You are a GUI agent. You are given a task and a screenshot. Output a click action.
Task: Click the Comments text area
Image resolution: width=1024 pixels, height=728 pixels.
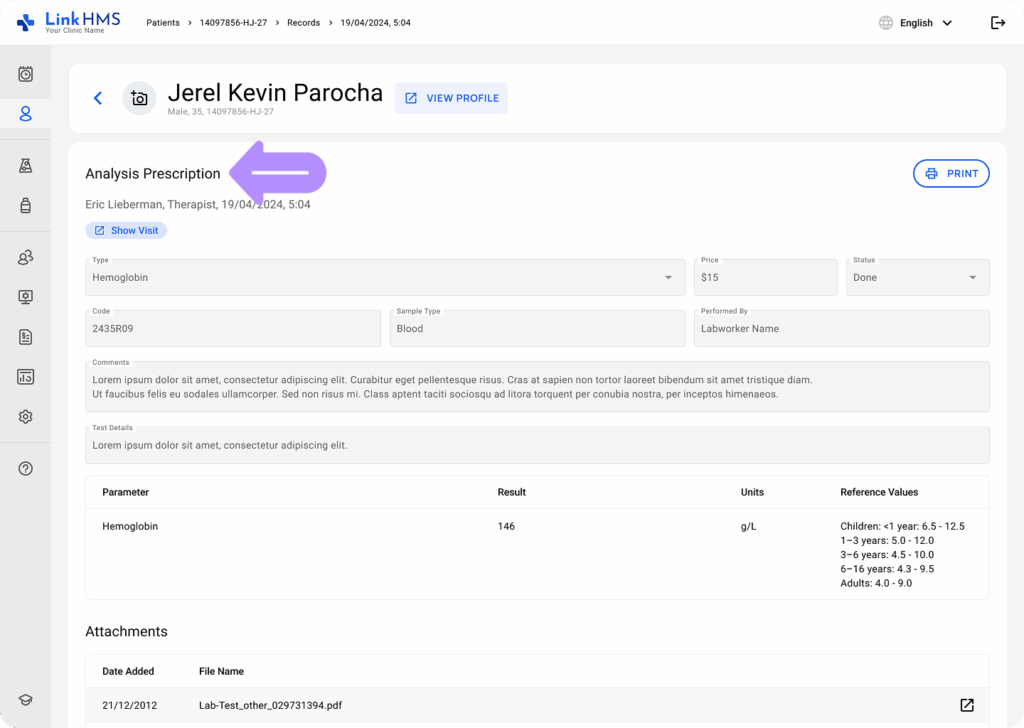click(x=537, y=387)
